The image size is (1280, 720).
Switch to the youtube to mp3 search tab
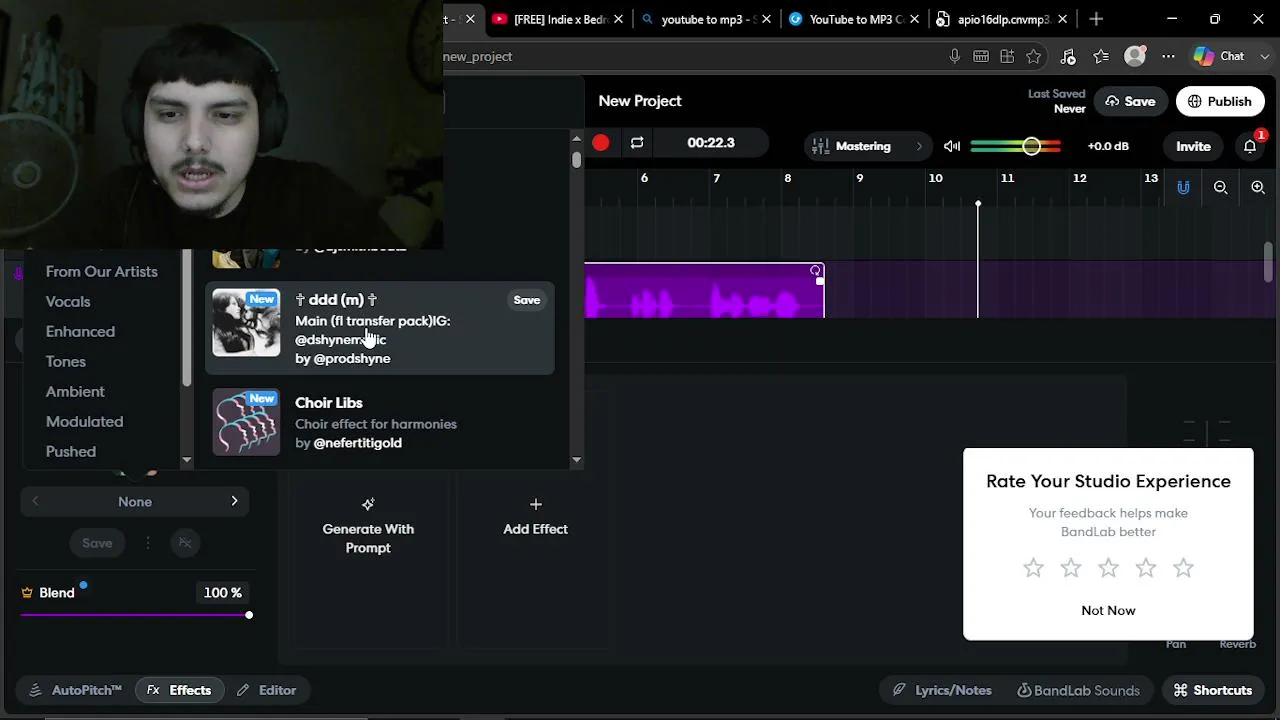tap(707, 19)
